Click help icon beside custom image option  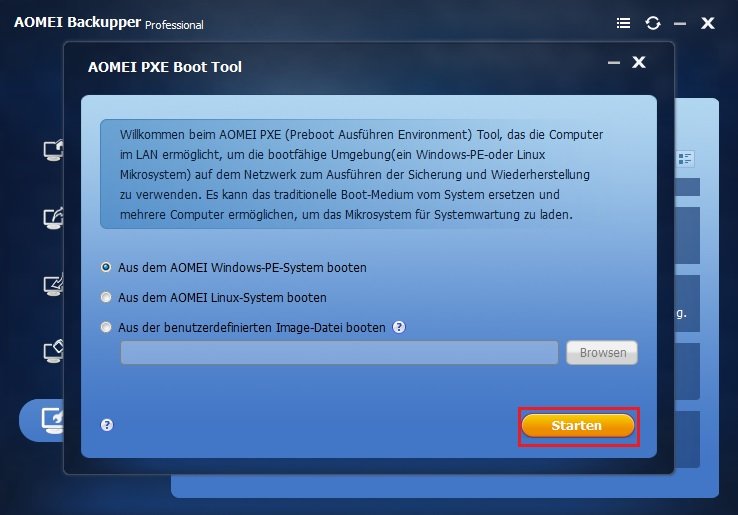399,327
